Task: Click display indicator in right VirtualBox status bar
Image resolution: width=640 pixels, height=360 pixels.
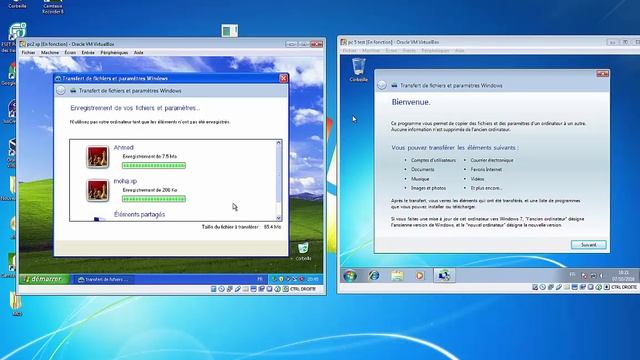Action: pyautogui.click(x=574, y=287)
